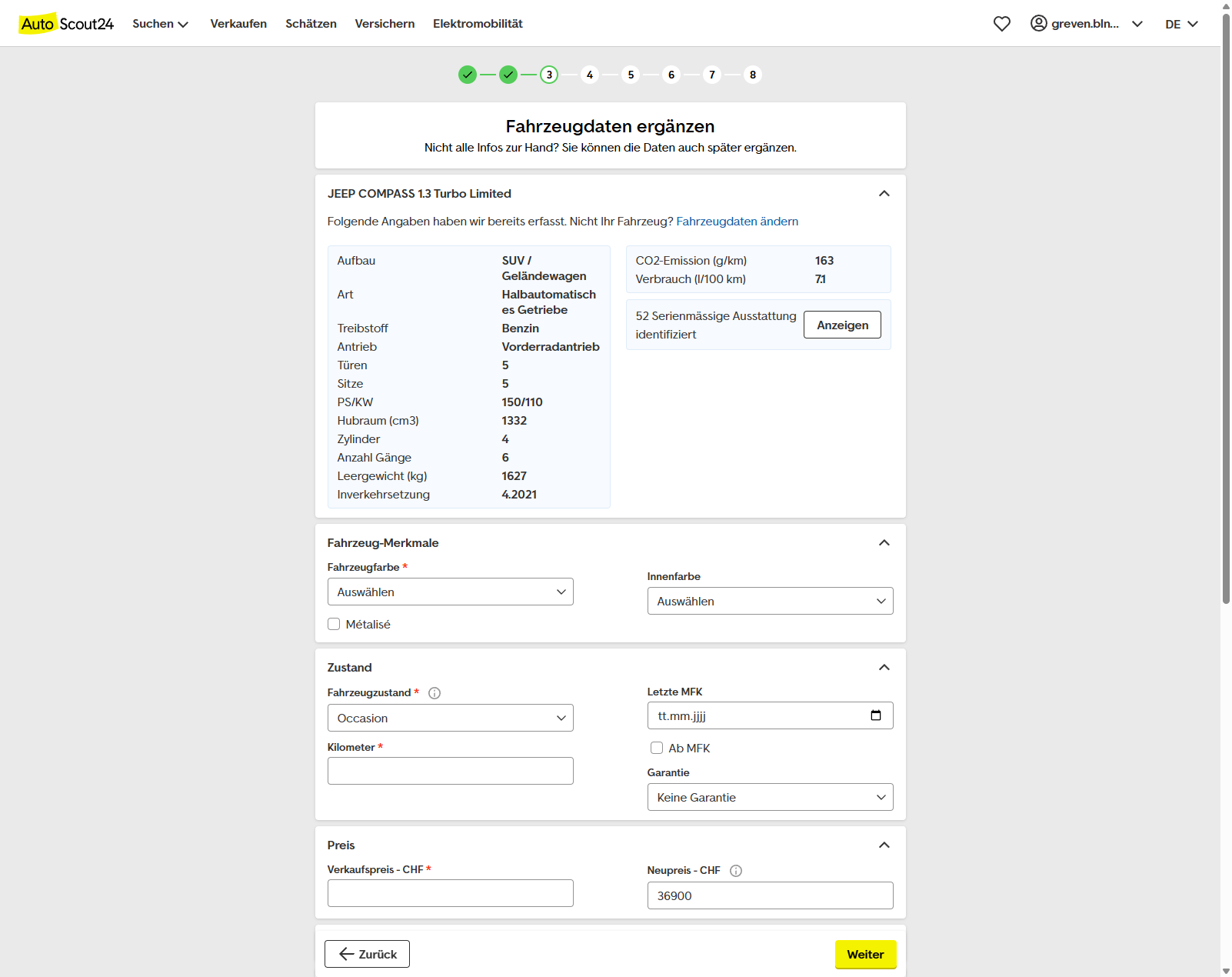Open the Suchen menu
This screenshot has height=977, width=1232.
coord(160,24)
